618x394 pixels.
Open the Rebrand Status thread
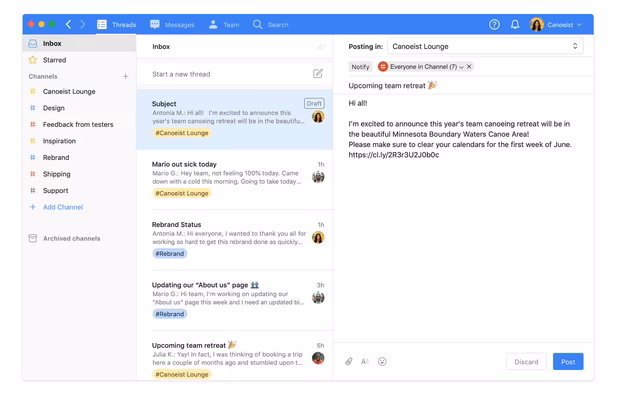click(x=235, y=240)
